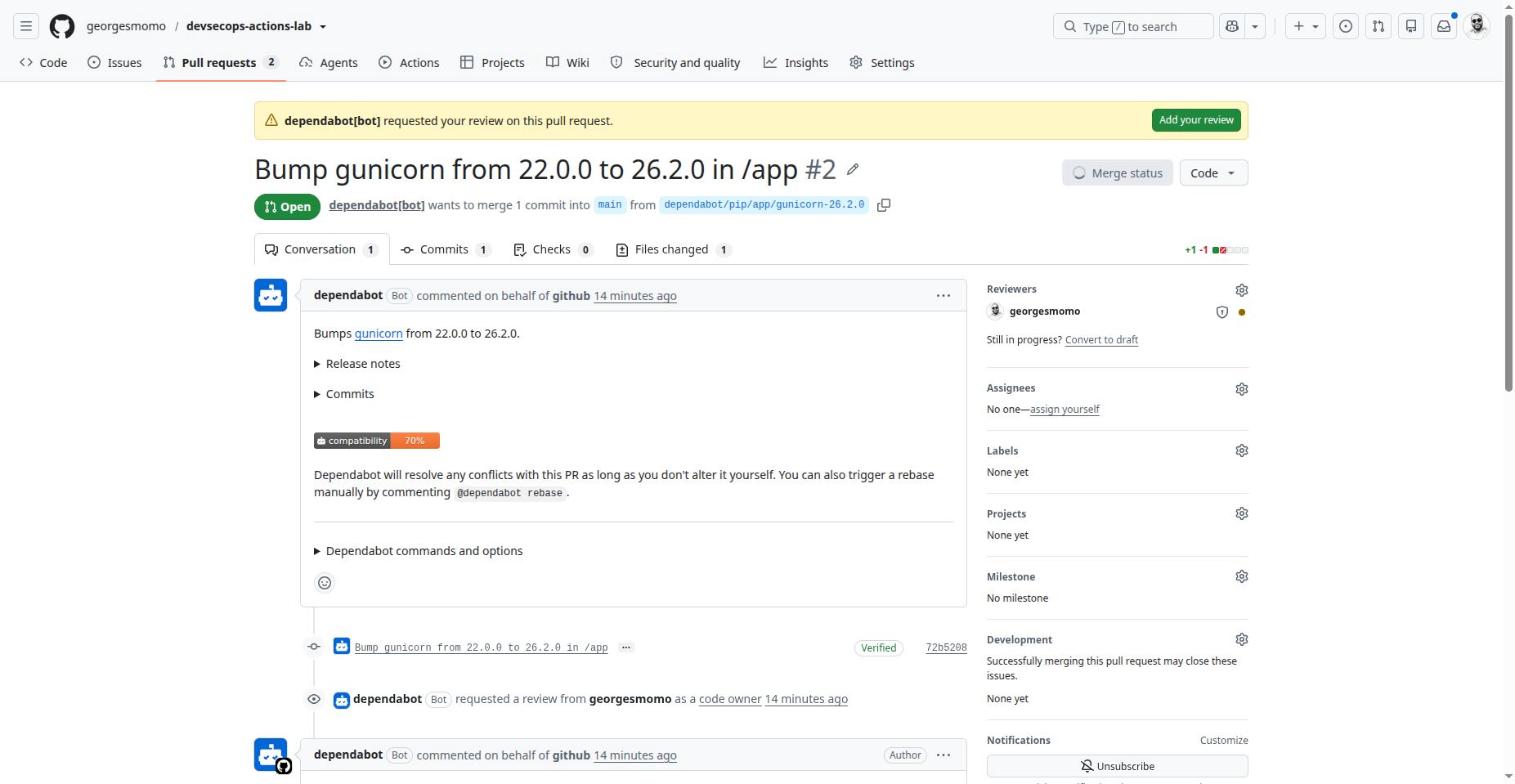Open the gunicorn package link

coord(378,334)
